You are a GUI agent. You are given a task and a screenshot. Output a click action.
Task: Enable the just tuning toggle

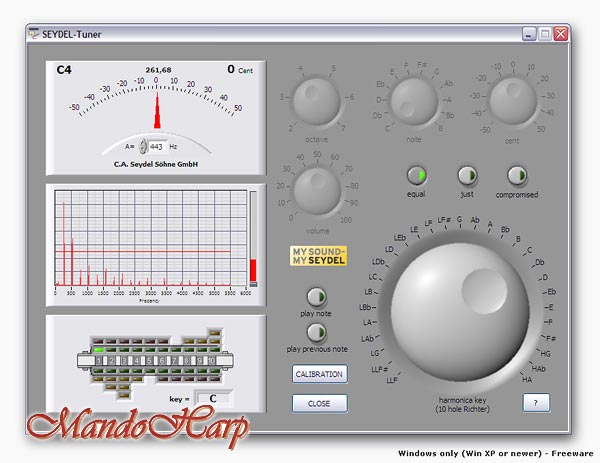coord(467,176)
